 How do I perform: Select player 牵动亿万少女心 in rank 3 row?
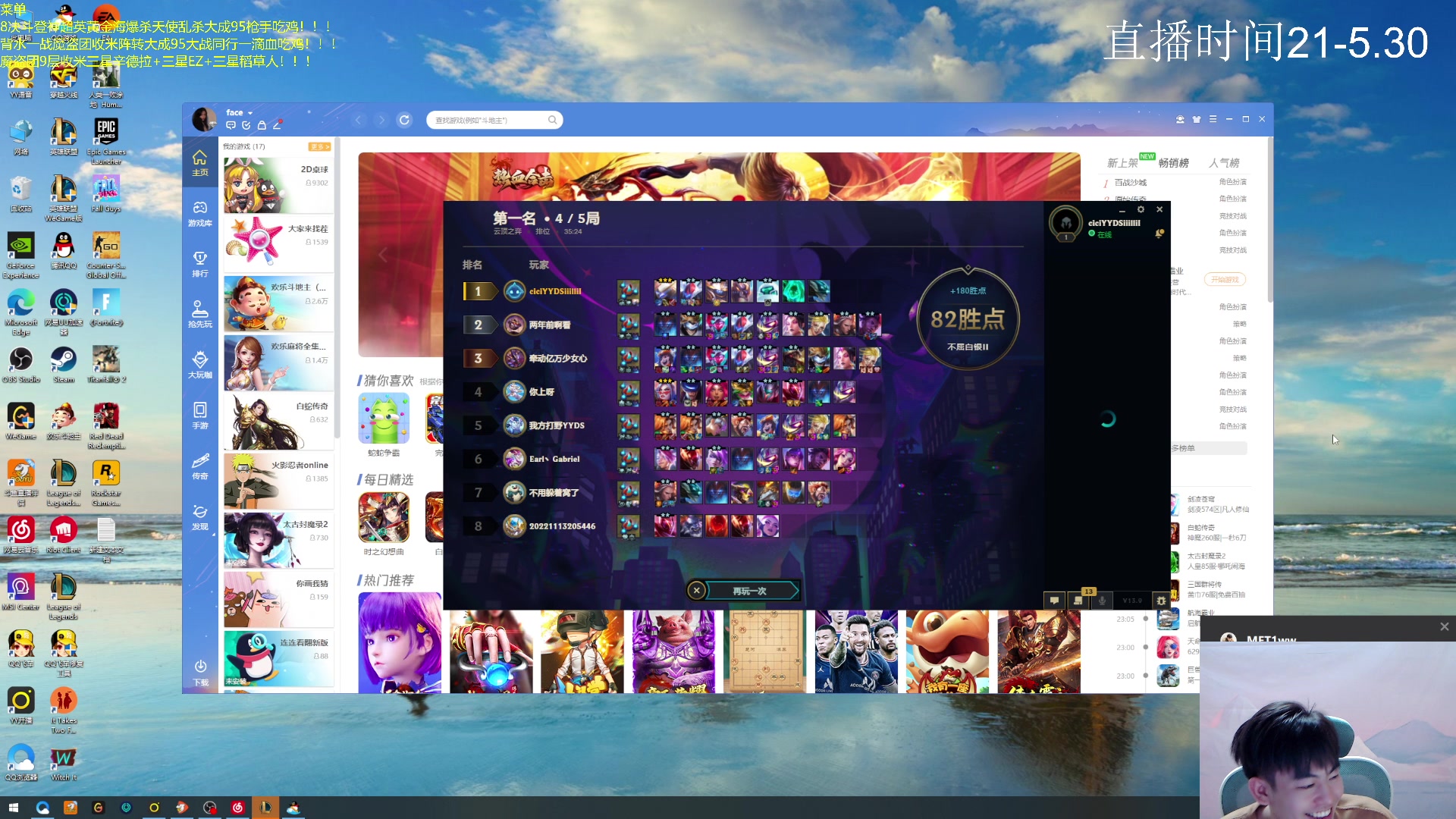[x=557, y=359]
